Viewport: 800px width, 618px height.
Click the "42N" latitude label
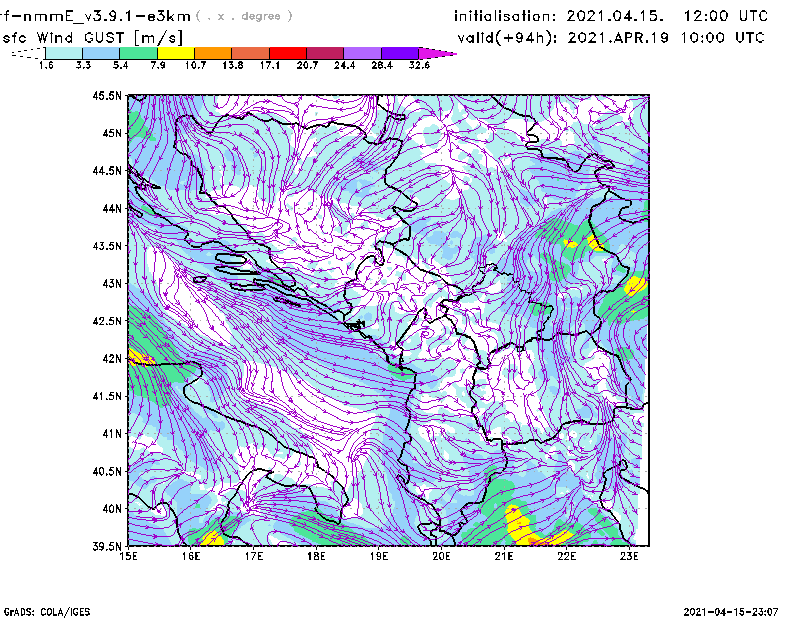pyautogui.click(x=112, y=359)
